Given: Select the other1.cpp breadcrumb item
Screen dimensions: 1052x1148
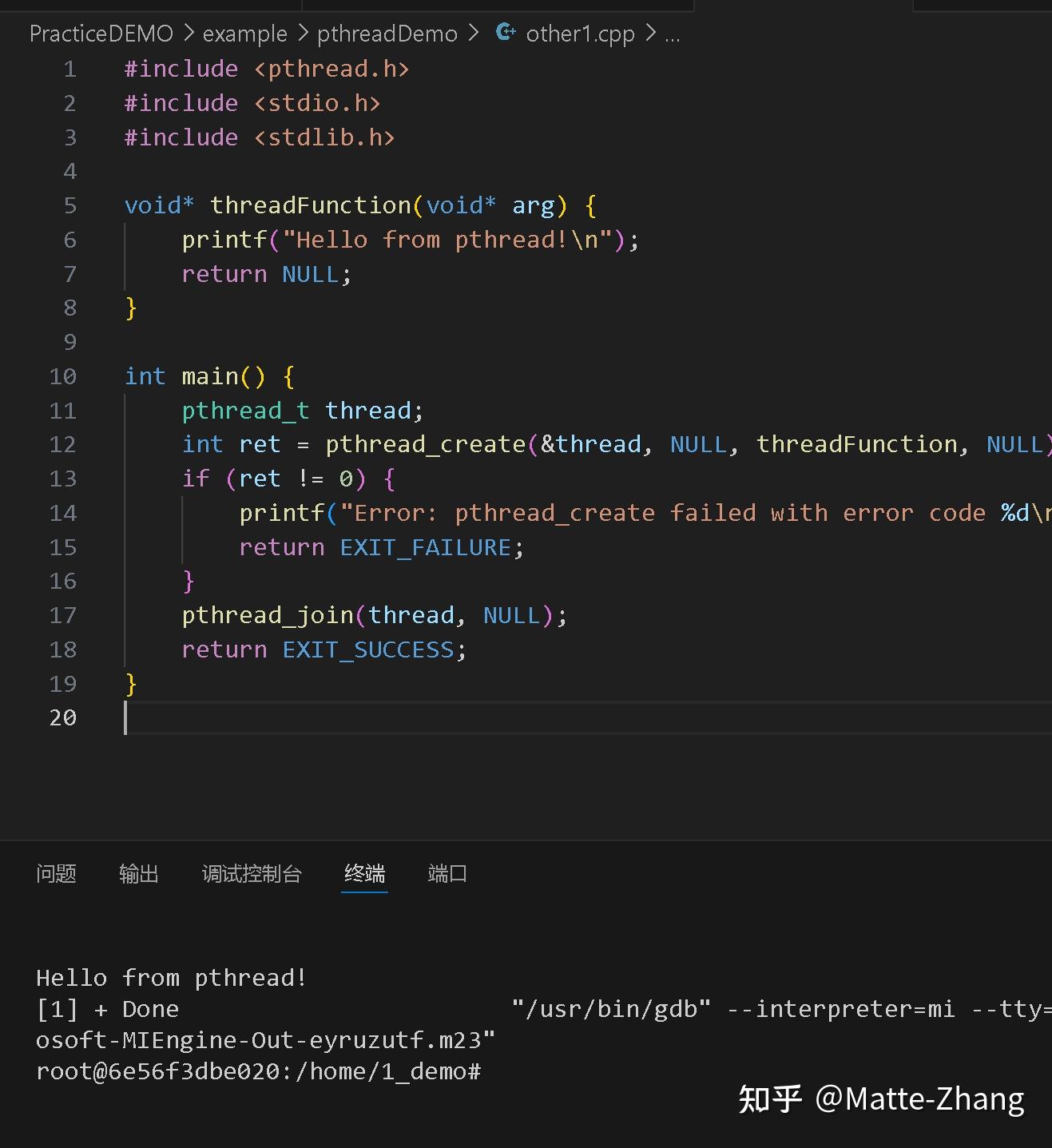Looking at the screenshot, I should (579, 34).
